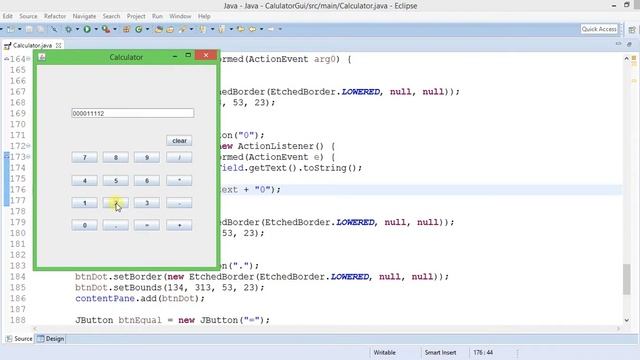Click the New file toolbar icon
This screenshot has height=360, width=640.
[11, 29]
